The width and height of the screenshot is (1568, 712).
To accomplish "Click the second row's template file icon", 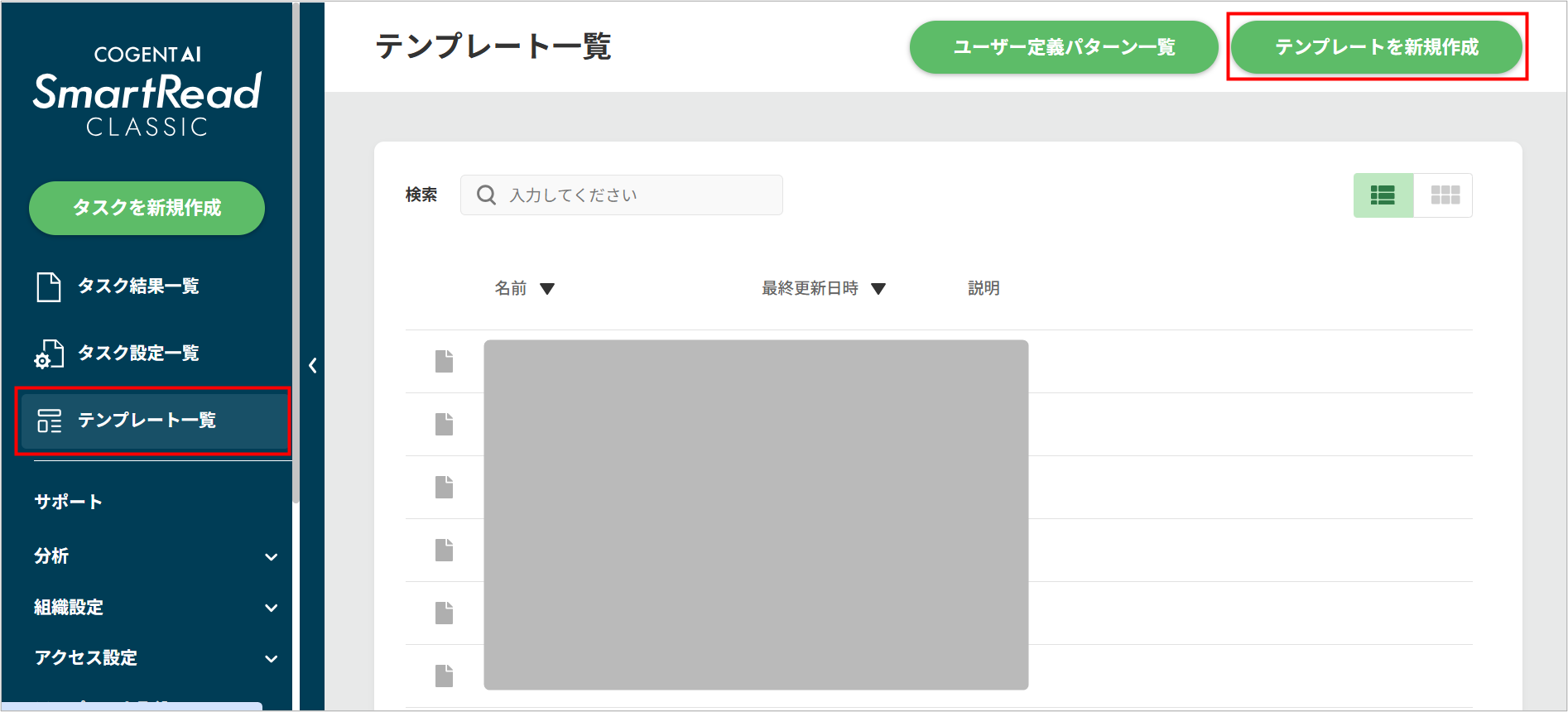I will [x=445, y=424].
